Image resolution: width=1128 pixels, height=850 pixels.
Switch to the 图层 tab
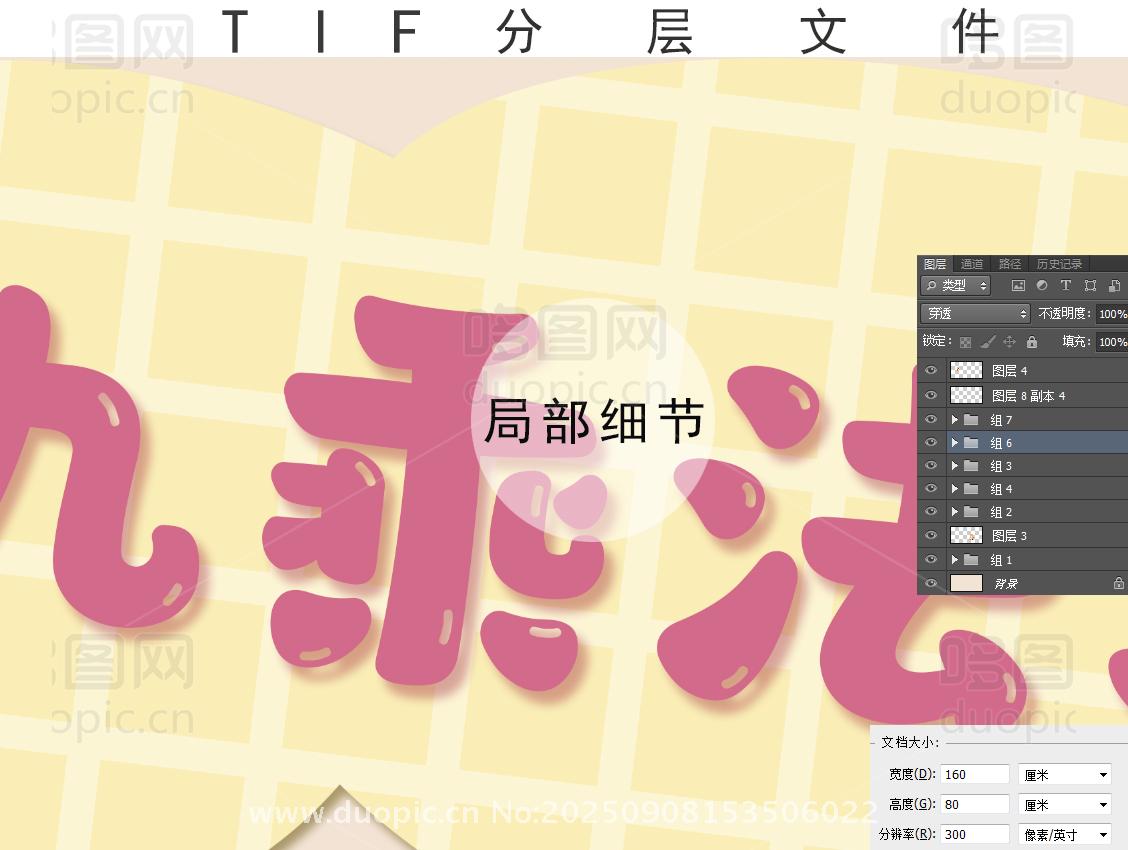point(935,264)
